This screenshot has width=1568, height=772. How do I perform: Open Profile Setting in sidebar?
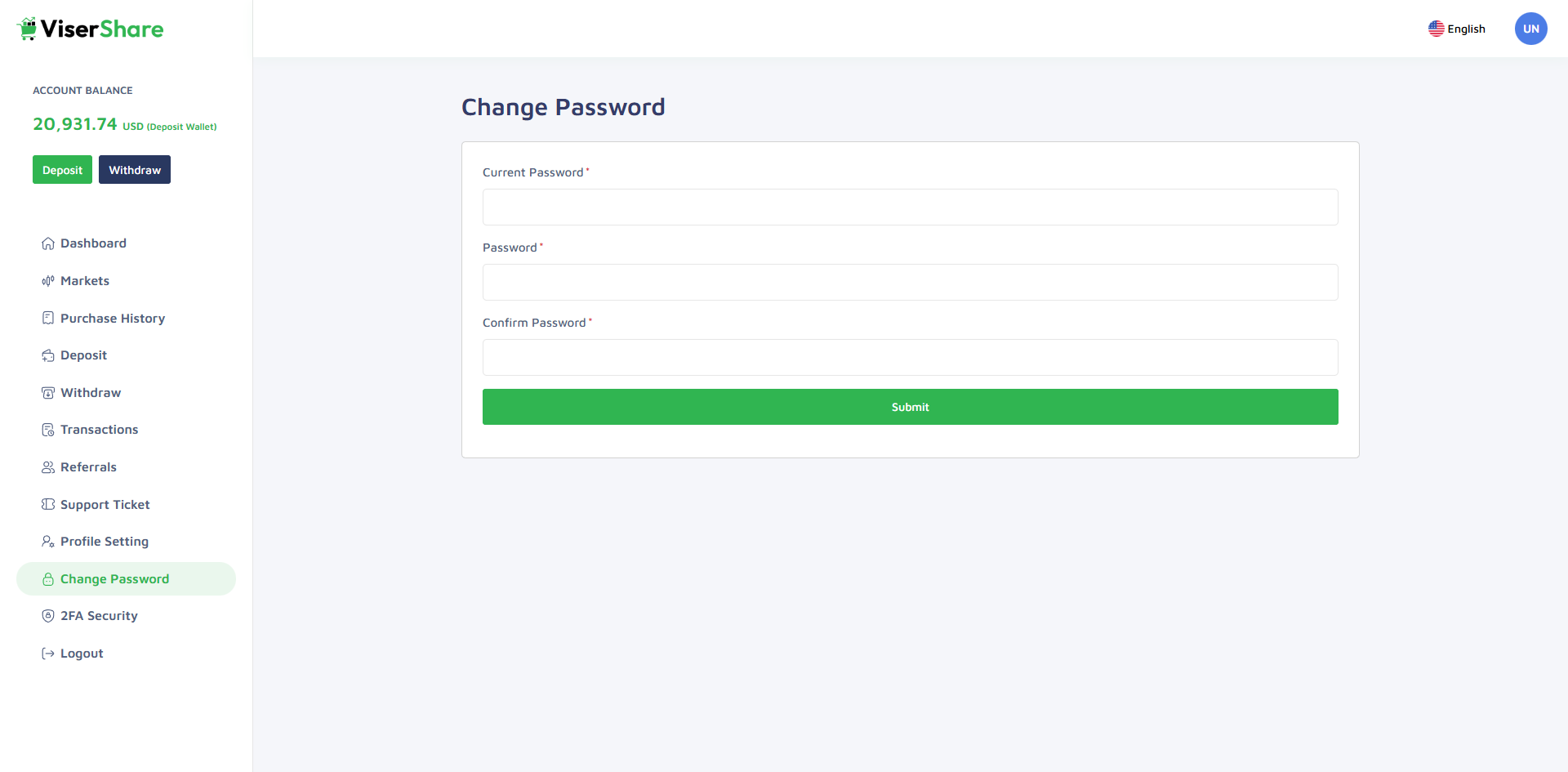tap(105, 542)
